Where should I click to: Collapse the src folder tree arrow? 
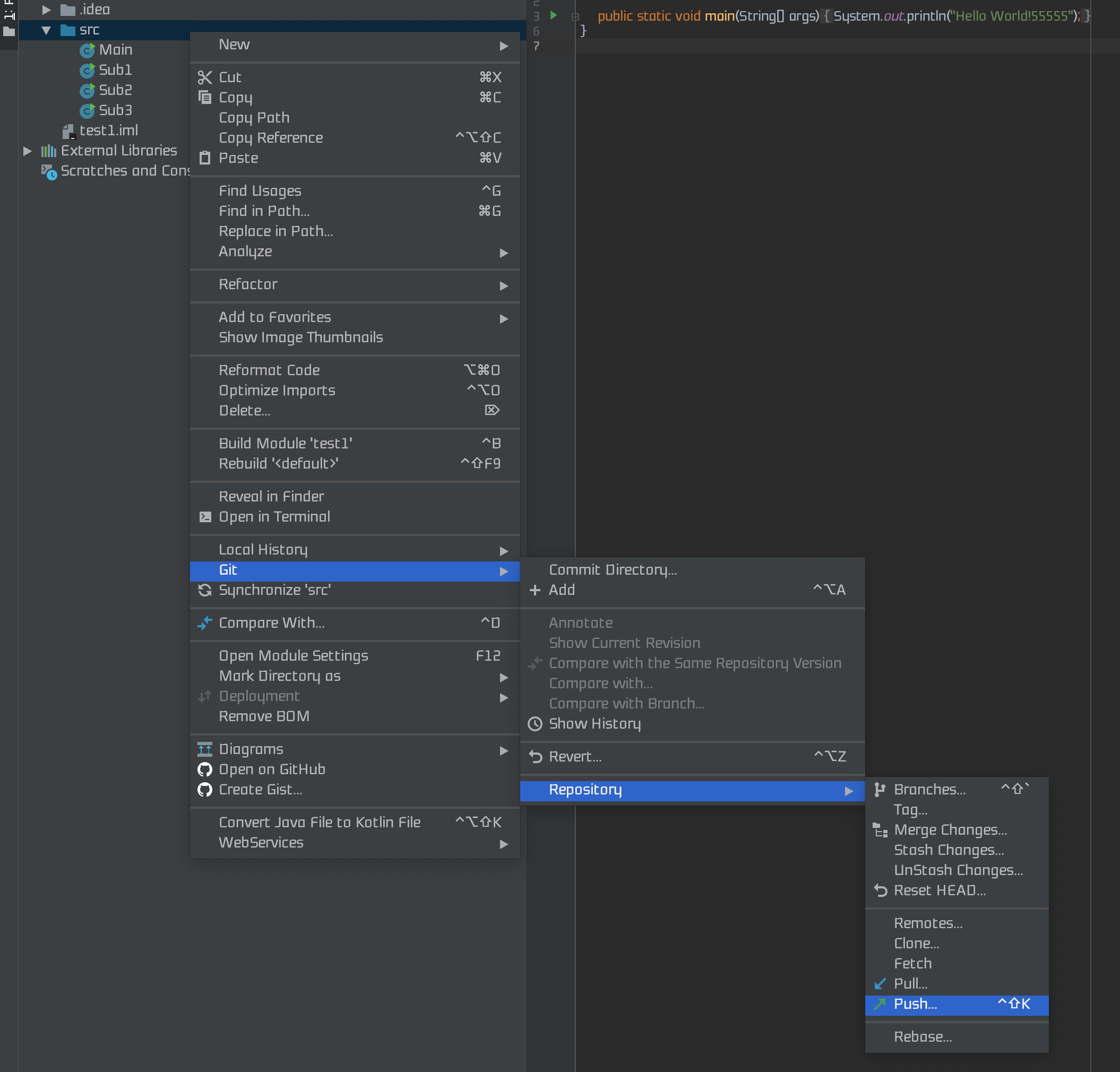coord(46,30)
